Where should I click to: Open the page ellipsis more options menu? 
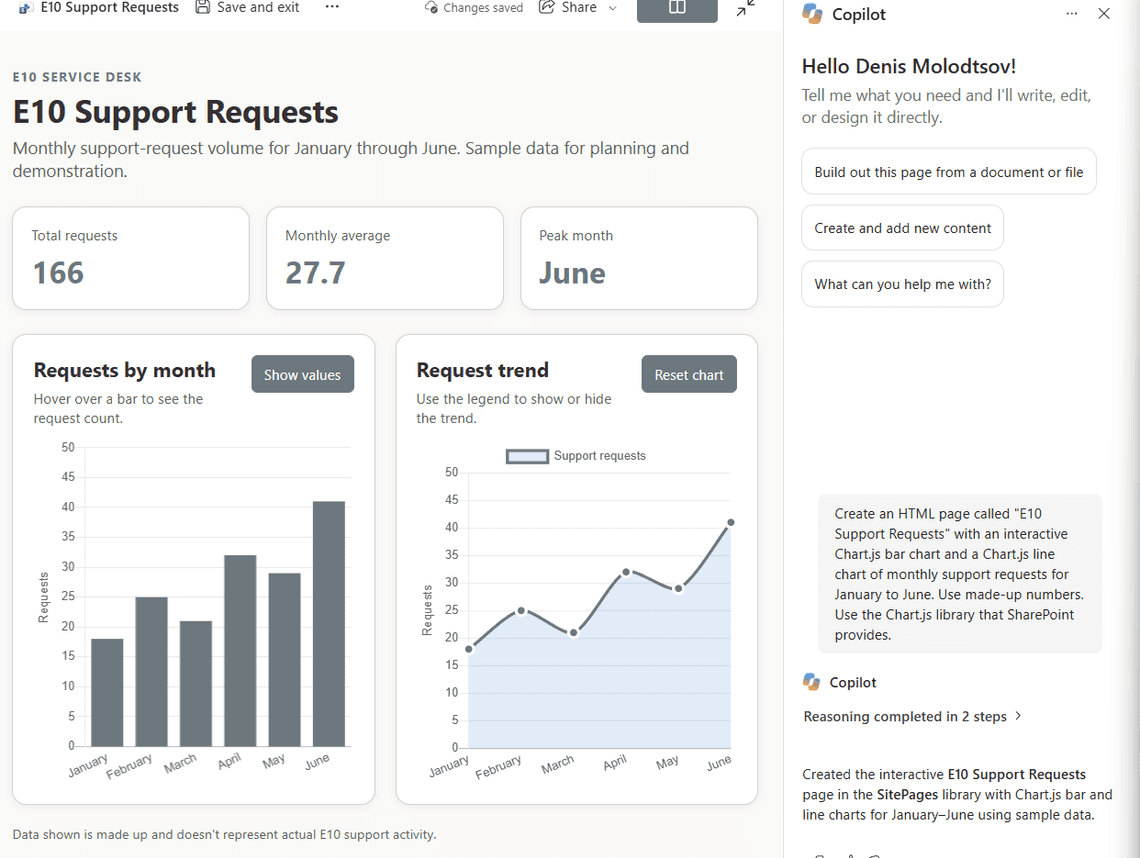(332, 7)
